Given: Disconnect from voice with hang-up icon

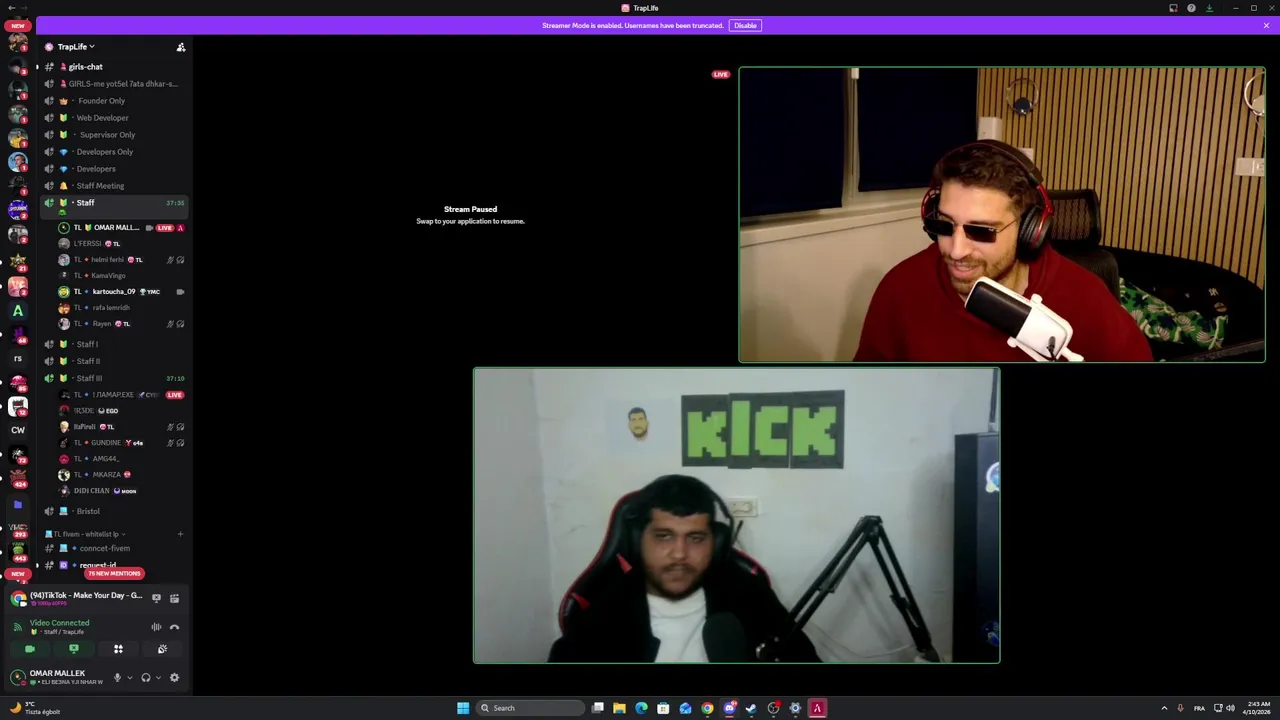Looking at the screenshot, I should point(174,627).
